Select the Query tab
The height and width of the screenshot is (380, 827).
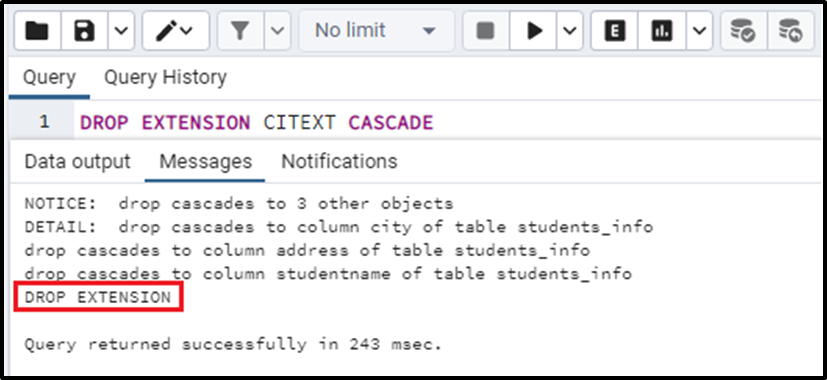coord(49,78)
